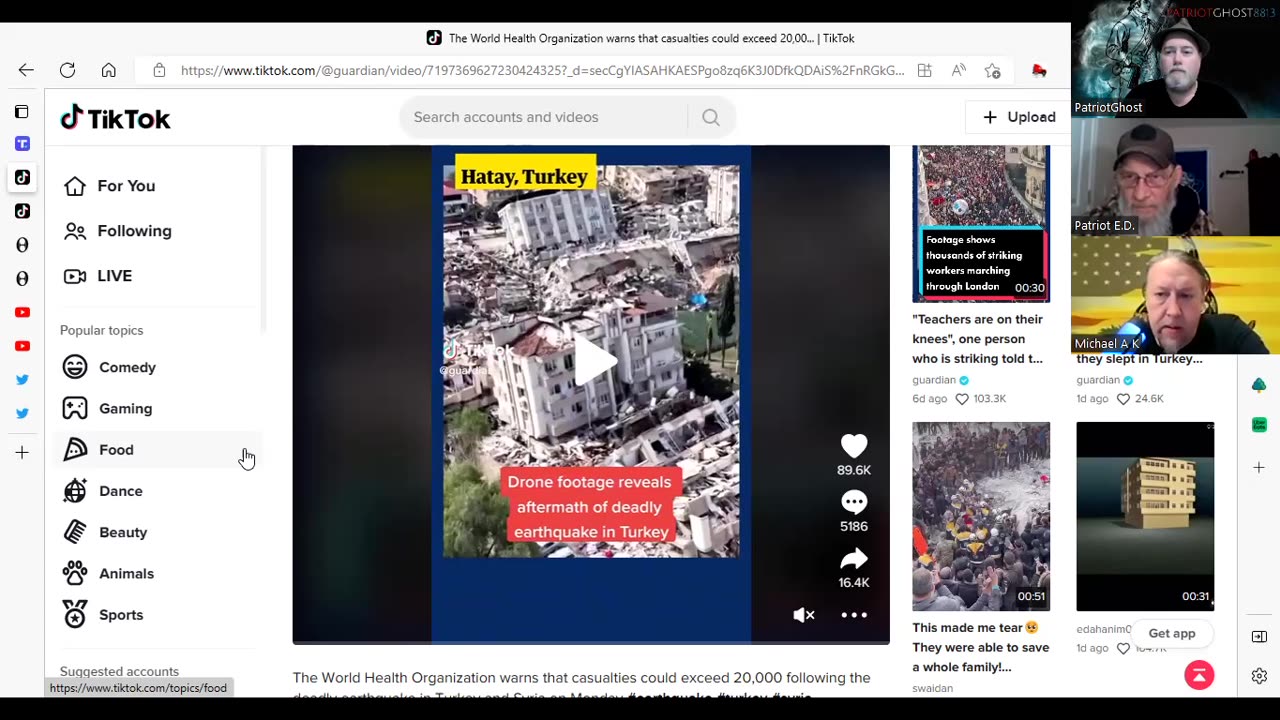1280x720 pixels.
Task: Click the apps grid icon in address bar
Action: tap(924, 70)
